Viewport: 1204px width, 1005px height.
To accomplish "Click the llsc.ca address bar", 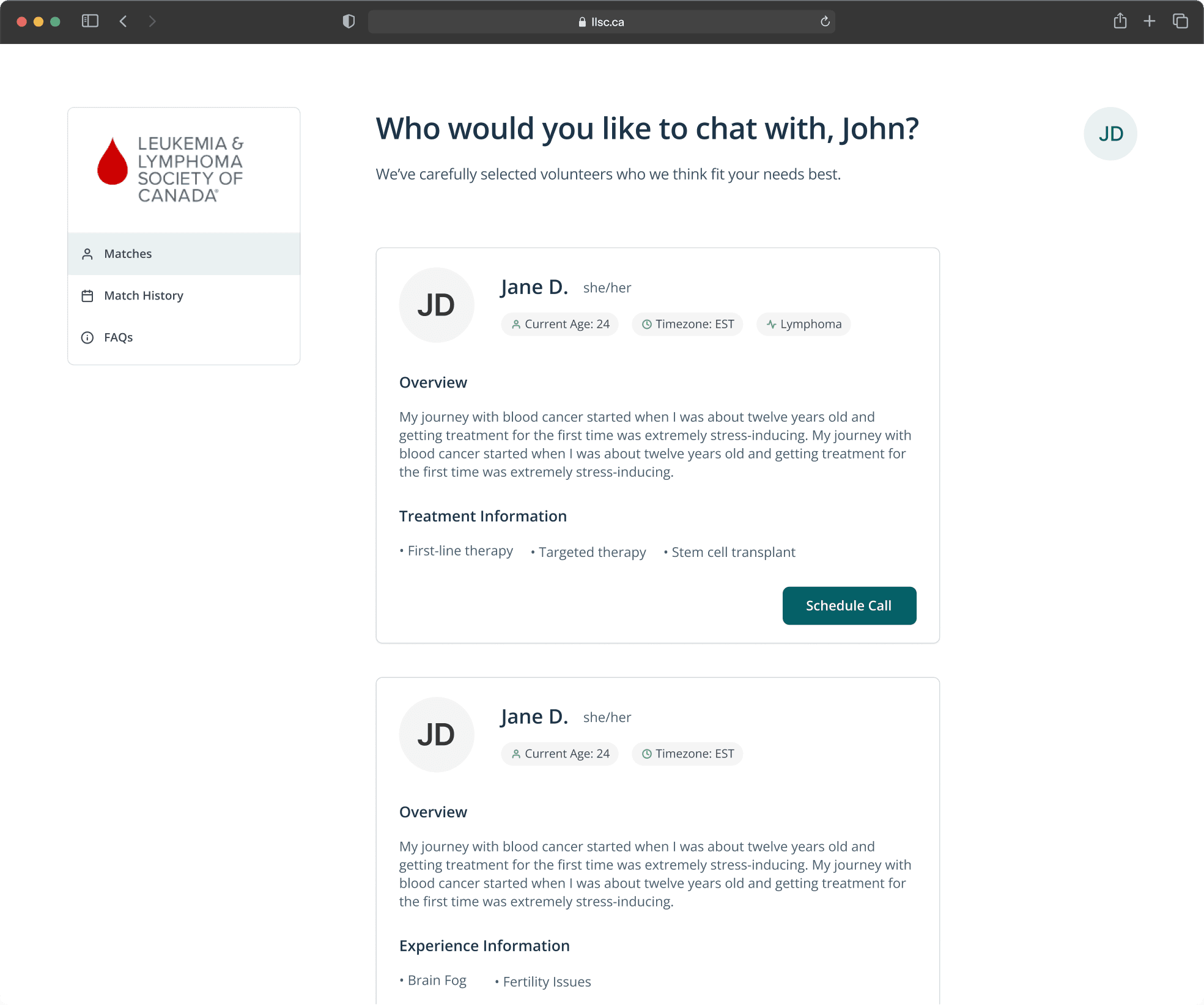I will tap(601, 22).
